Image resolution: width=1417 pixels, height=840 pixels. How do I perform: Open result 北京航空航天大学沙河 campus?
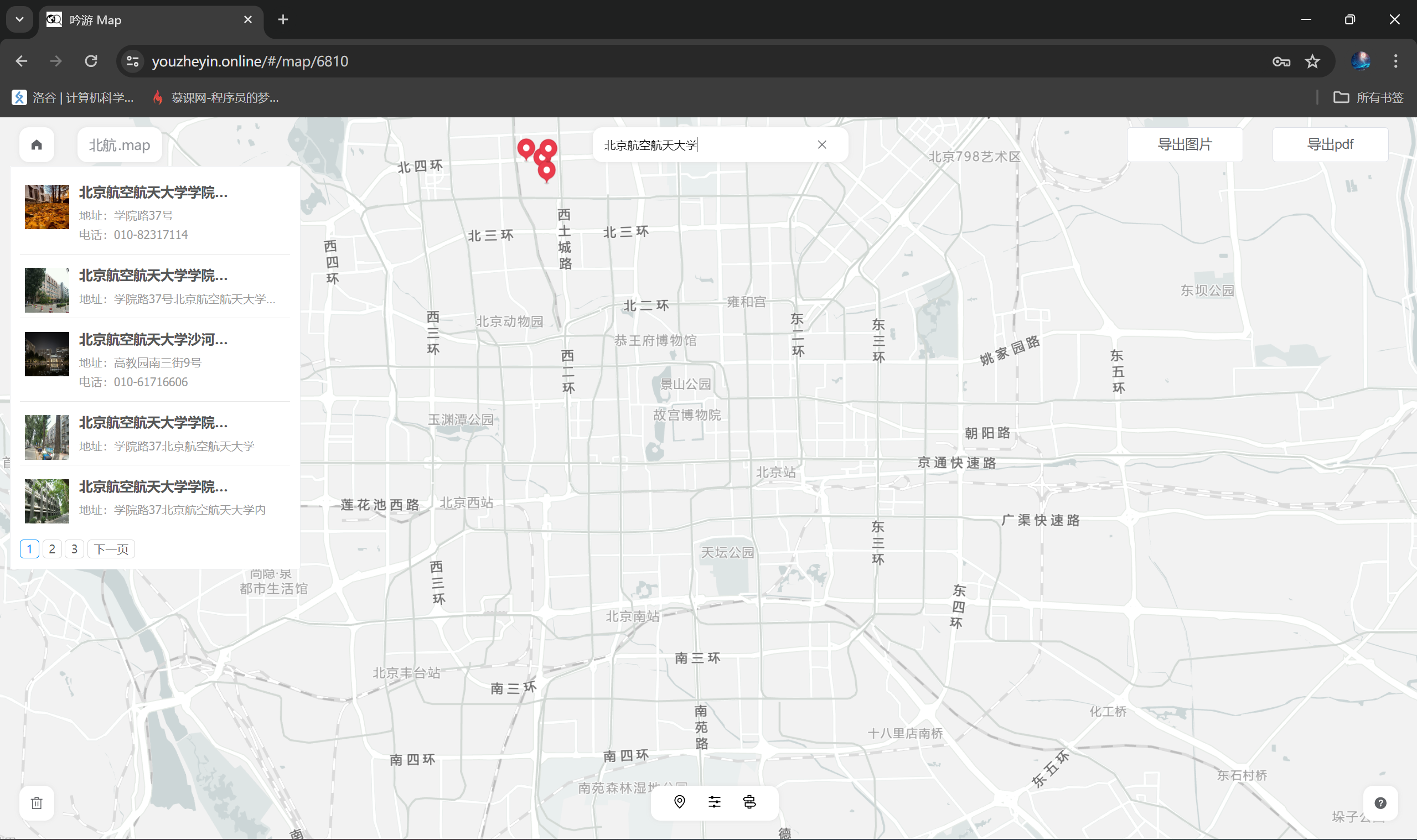click(x=154, y=360)
